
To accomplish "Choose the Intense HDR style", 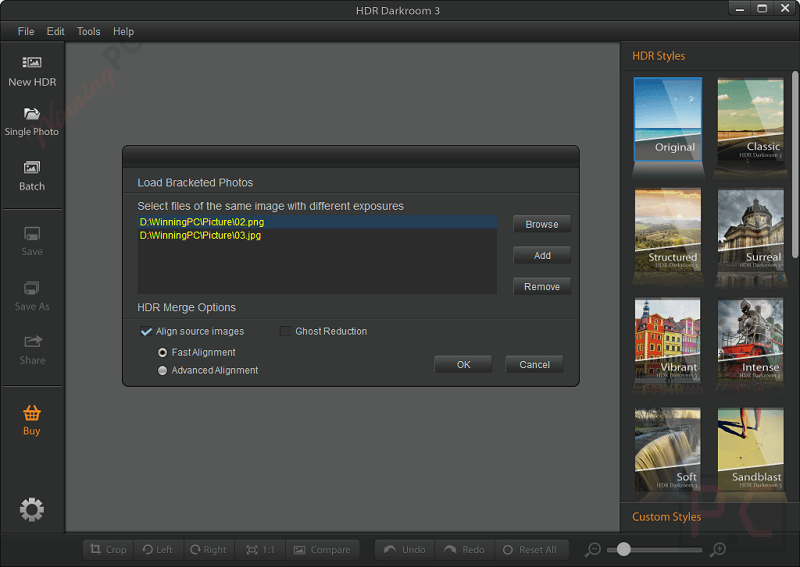I will [x=751, y=339].
